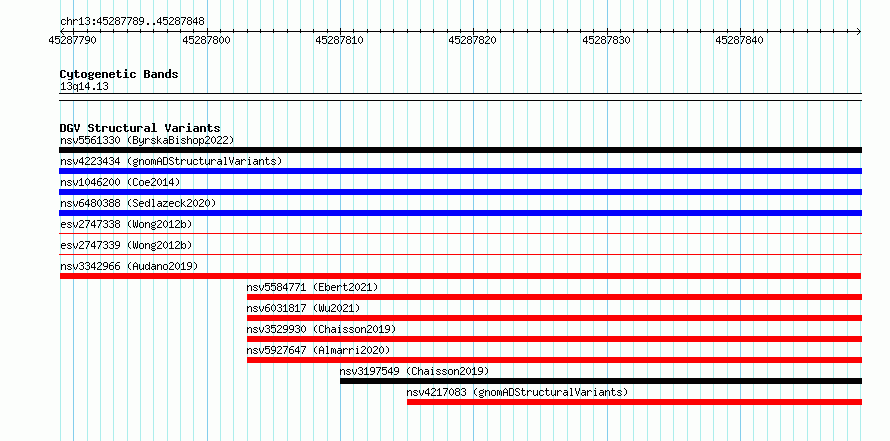This screenshot has width=890, height=441.
Task: Click ruler position 45287830
Action: (606, 40)
